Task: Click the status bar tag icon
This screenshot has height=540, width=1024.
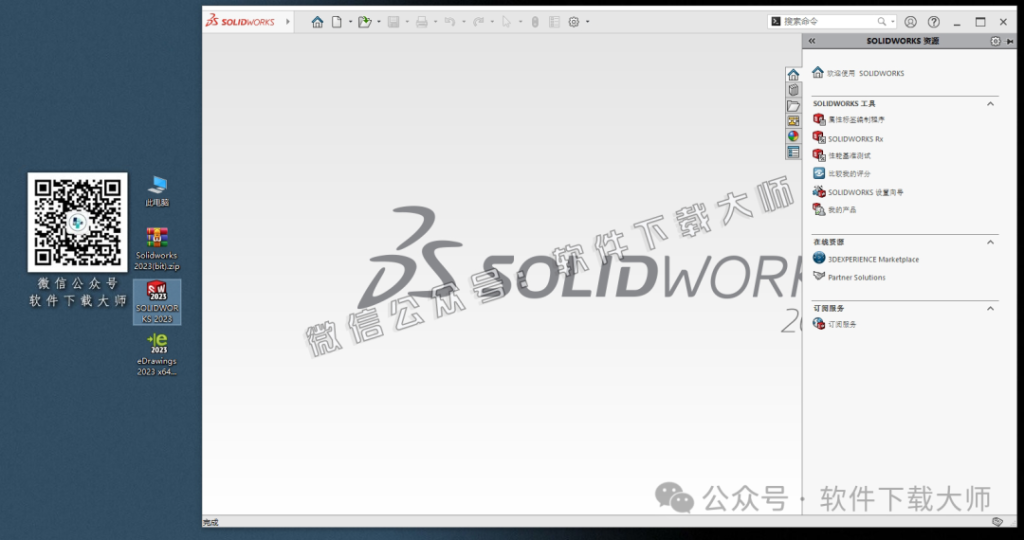Action: [997, 522]
